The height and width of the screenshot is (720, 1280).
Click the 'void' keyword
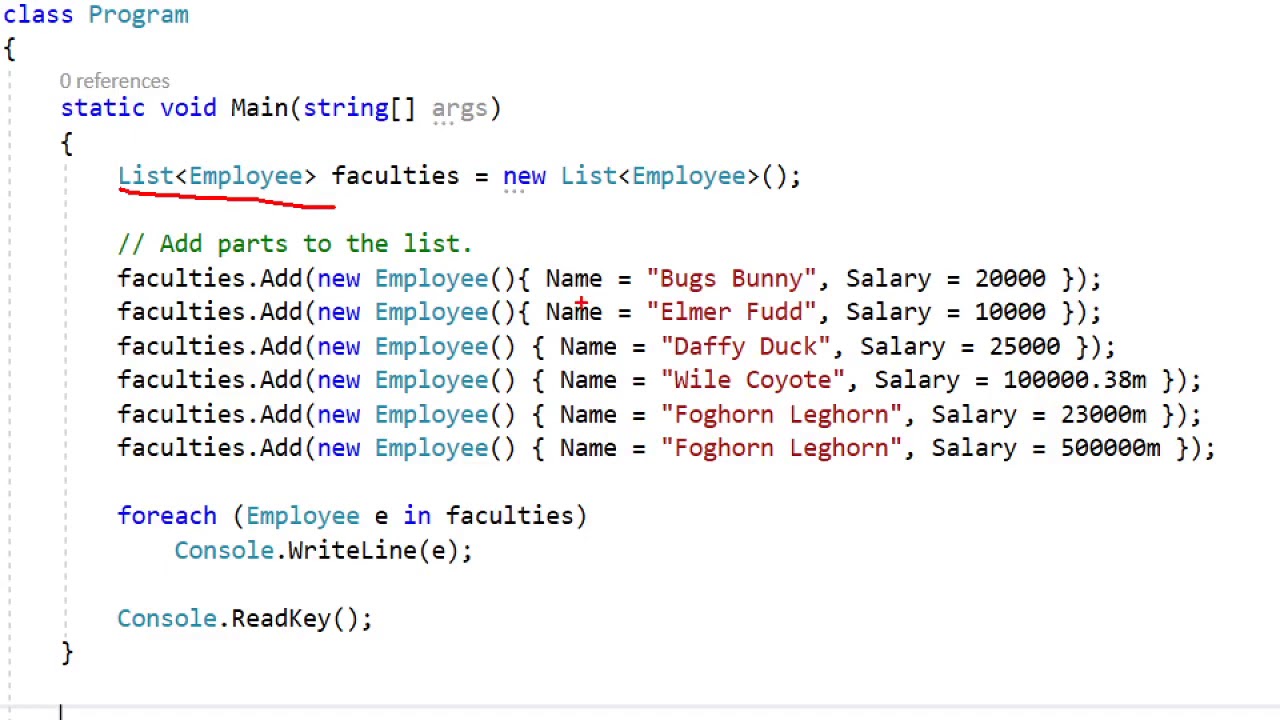188,108
